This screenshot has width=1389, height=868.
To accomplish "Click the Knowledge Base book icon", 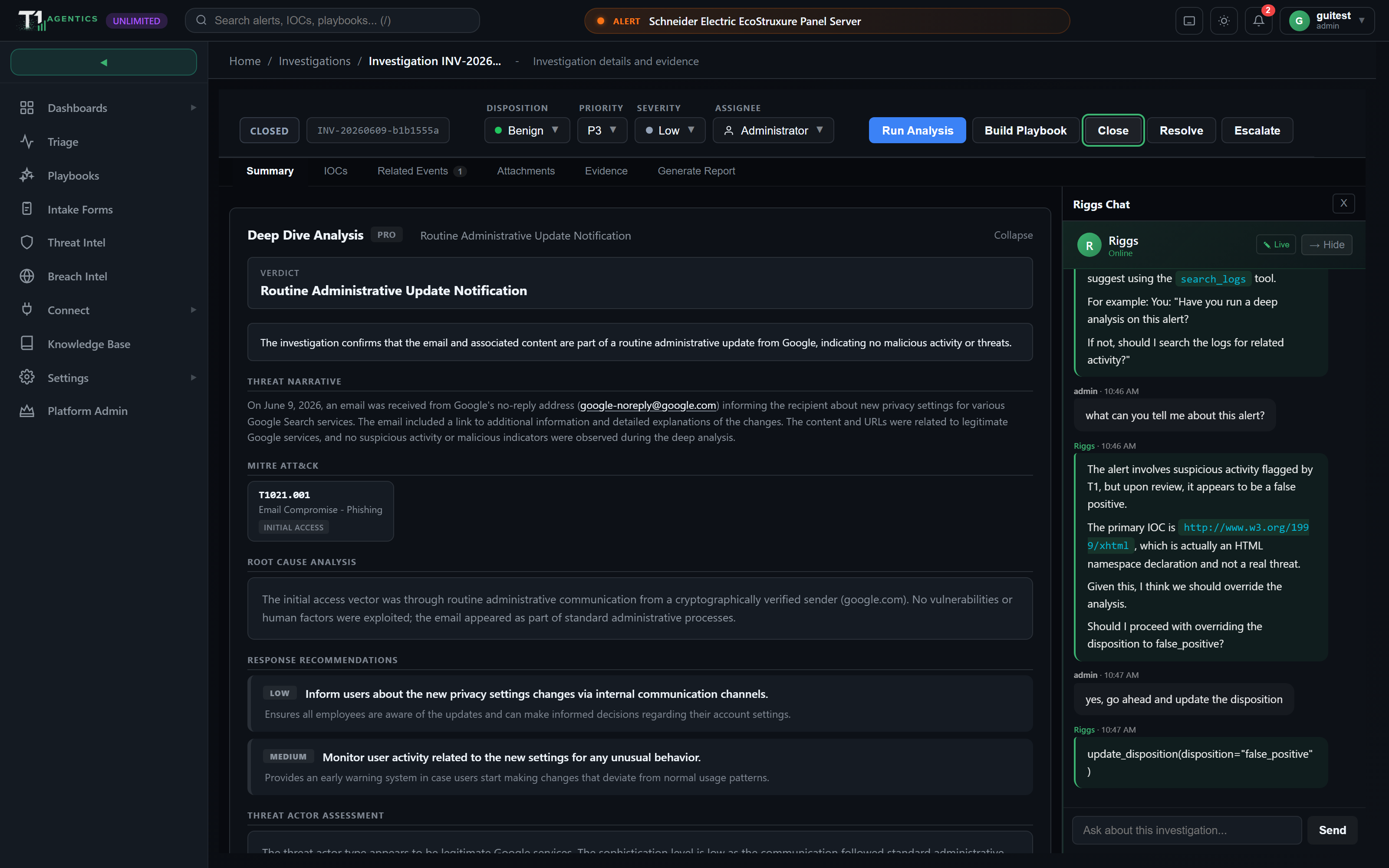I will (x=27, y=343).
